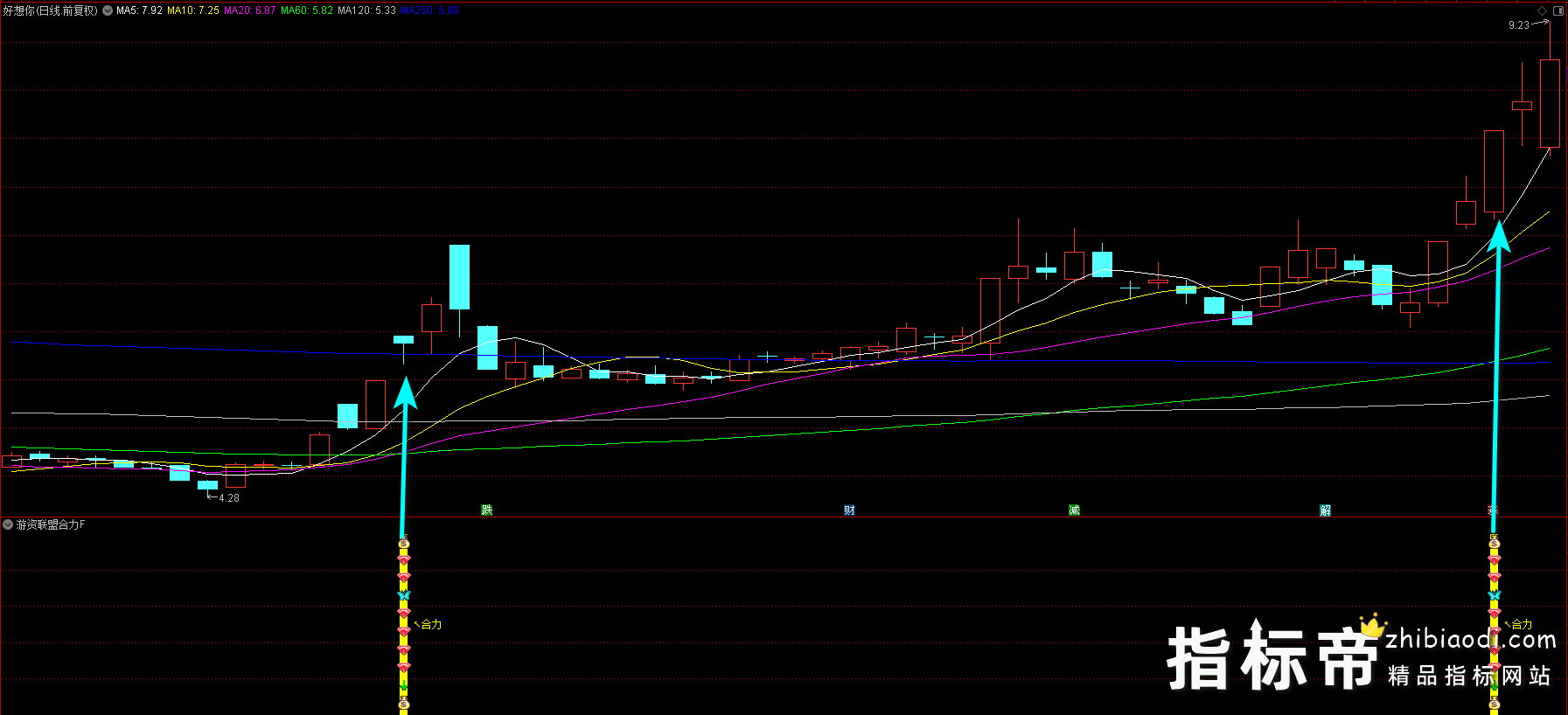This screenshot has height=715, width=1568.
Task: Click the blue 财 event marker
Action: [849, 510]
